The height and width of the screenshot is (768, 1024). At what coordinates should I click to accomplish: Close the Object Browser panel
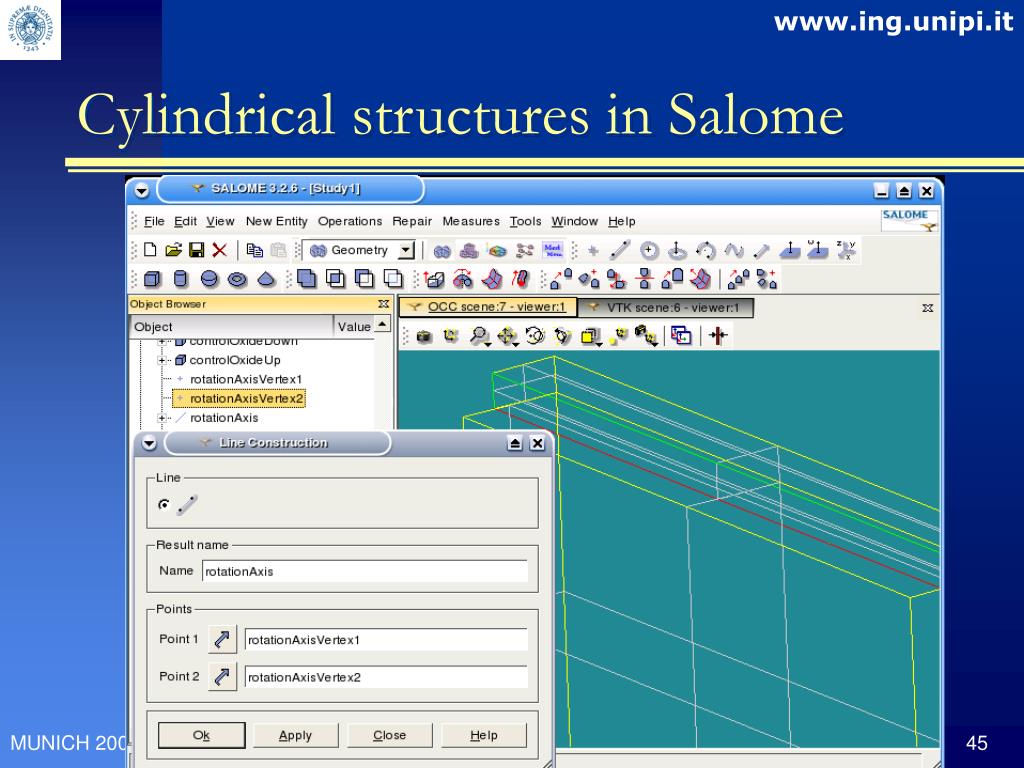coord(383,304)
